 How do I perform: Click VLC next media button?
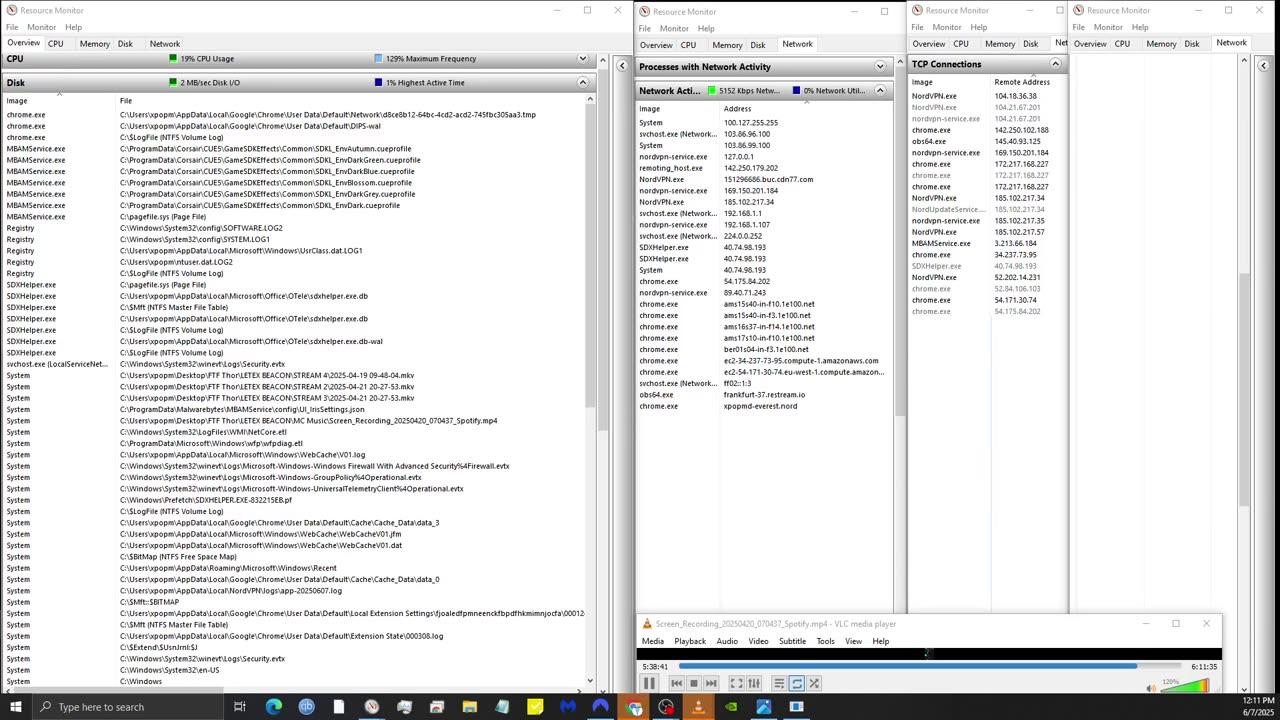click(x=711, y=683)
